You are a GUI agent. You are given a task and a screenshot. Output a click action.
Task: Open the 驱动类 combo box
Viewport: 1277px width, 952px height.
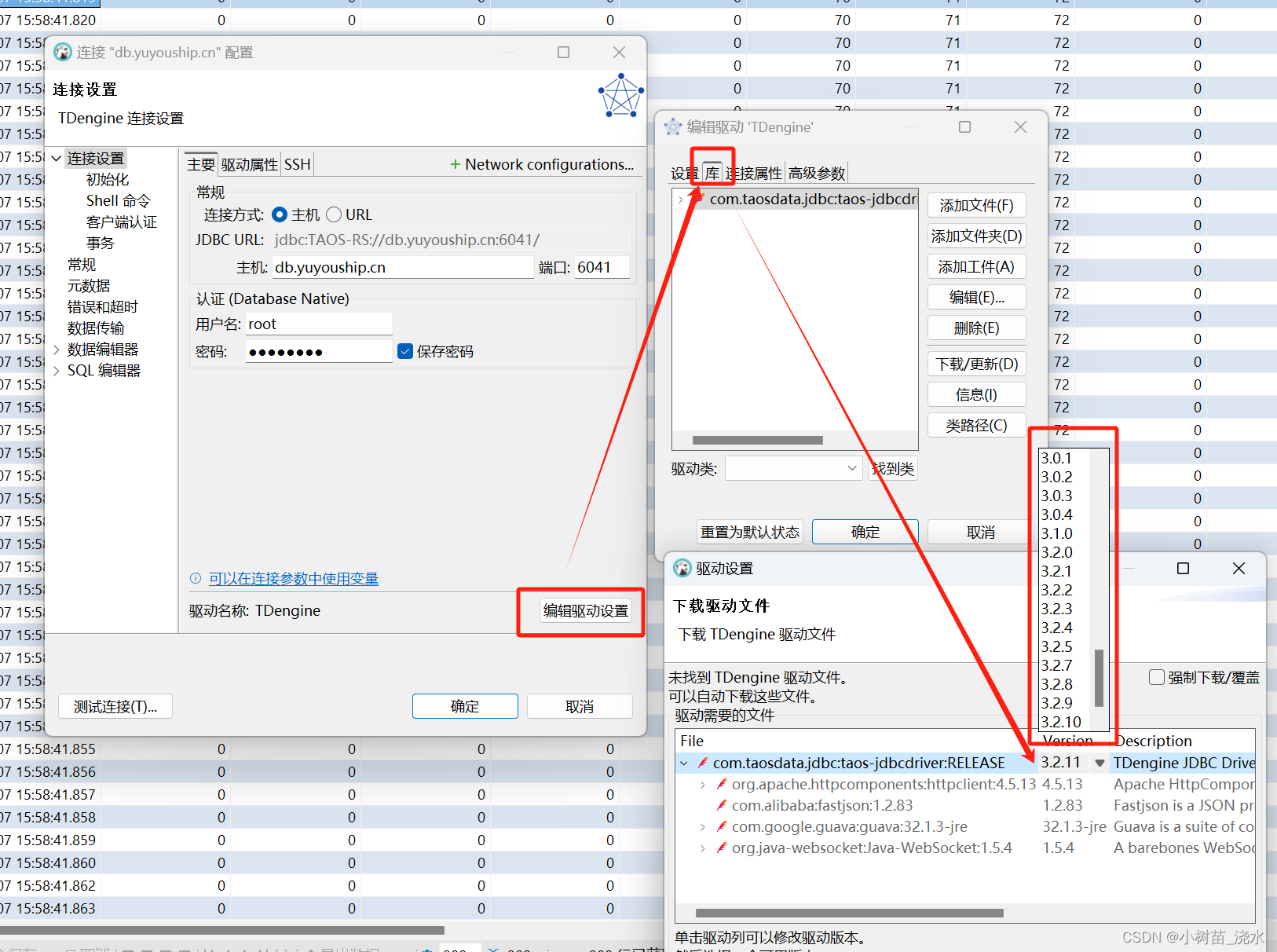[x=794, y=469]
